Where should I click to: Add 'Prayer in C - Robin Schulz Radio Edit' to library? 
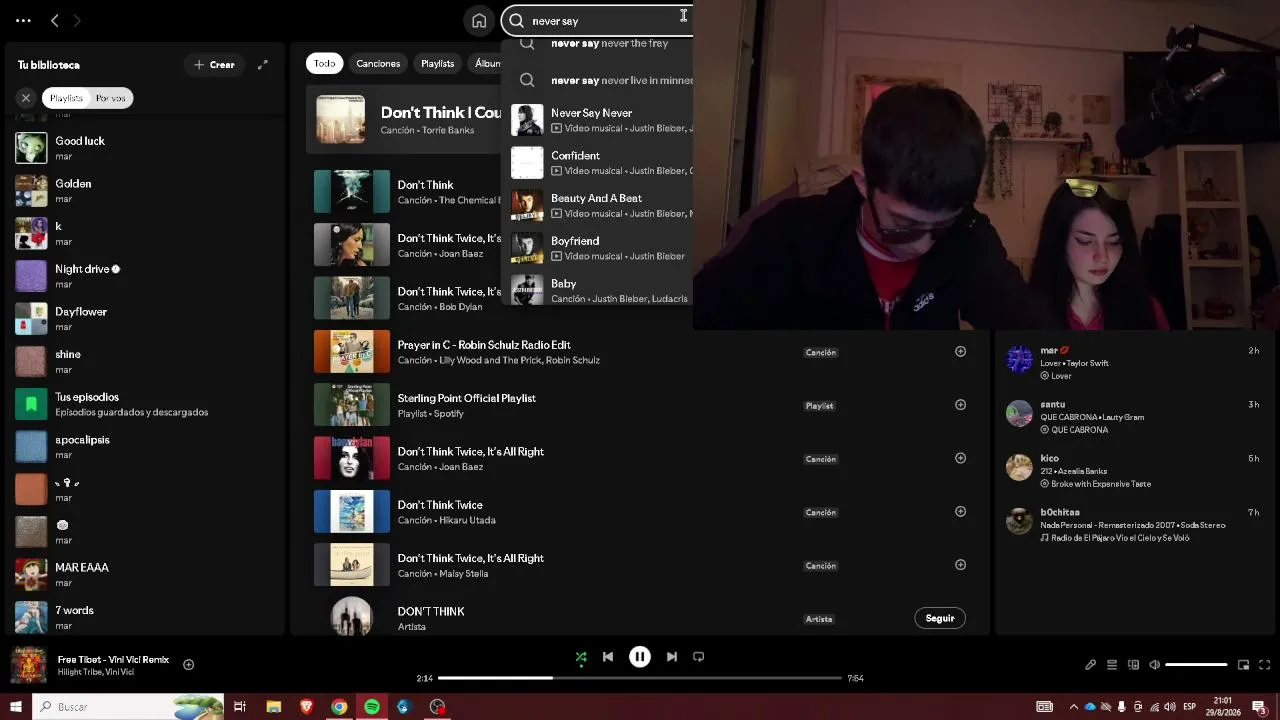click(960, 352)
